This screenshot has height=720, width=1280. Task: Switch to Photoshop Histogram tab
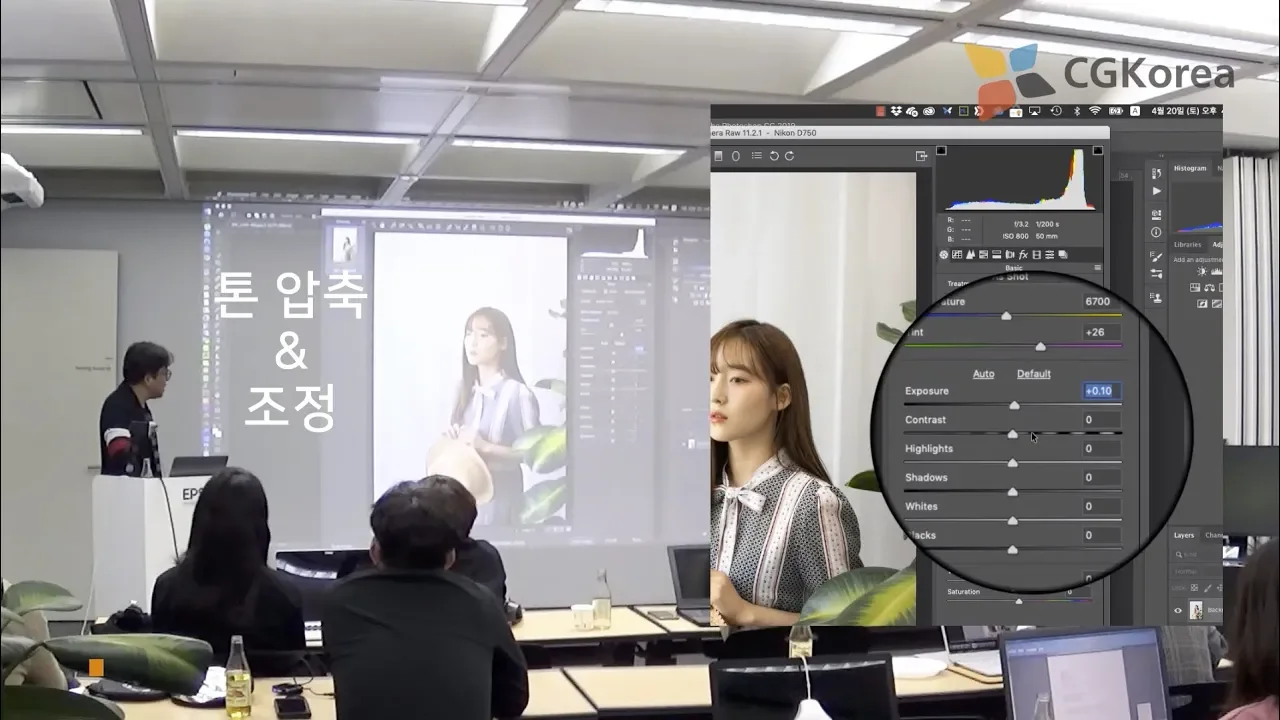(x=1190, y=168)
